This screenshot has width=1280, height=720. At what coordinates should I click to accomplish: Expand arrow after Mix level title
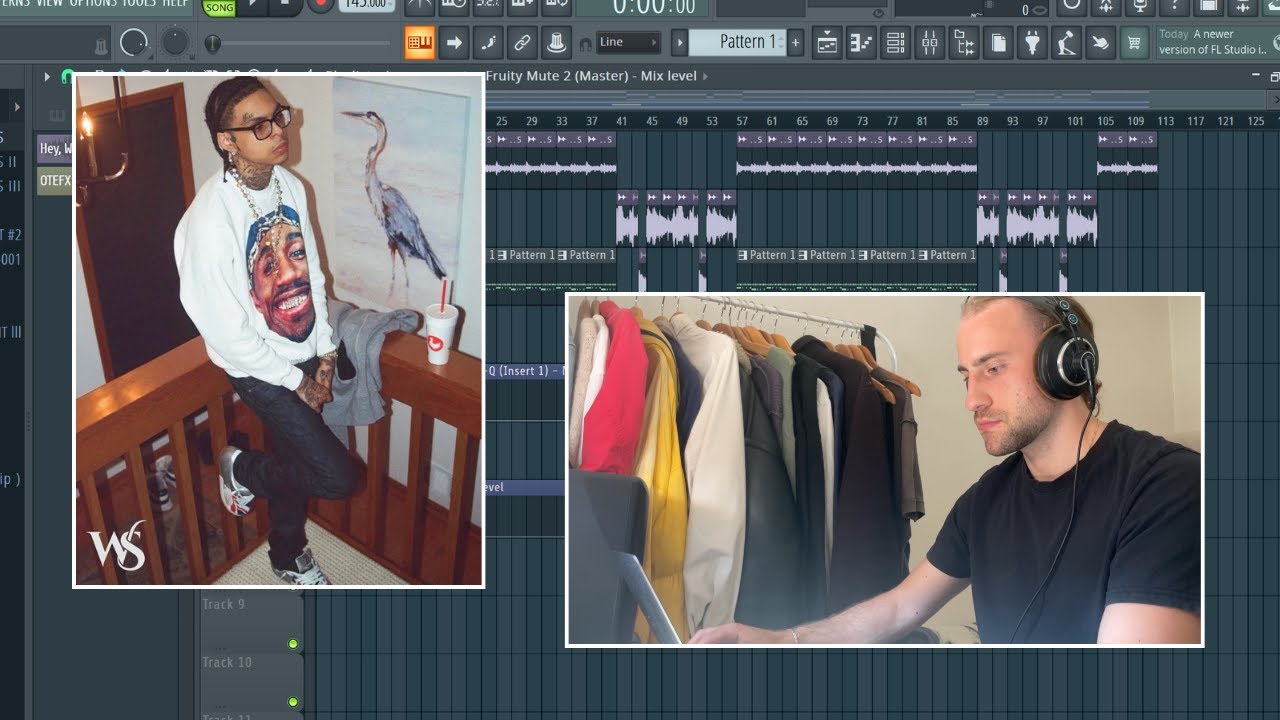[705, 76]
